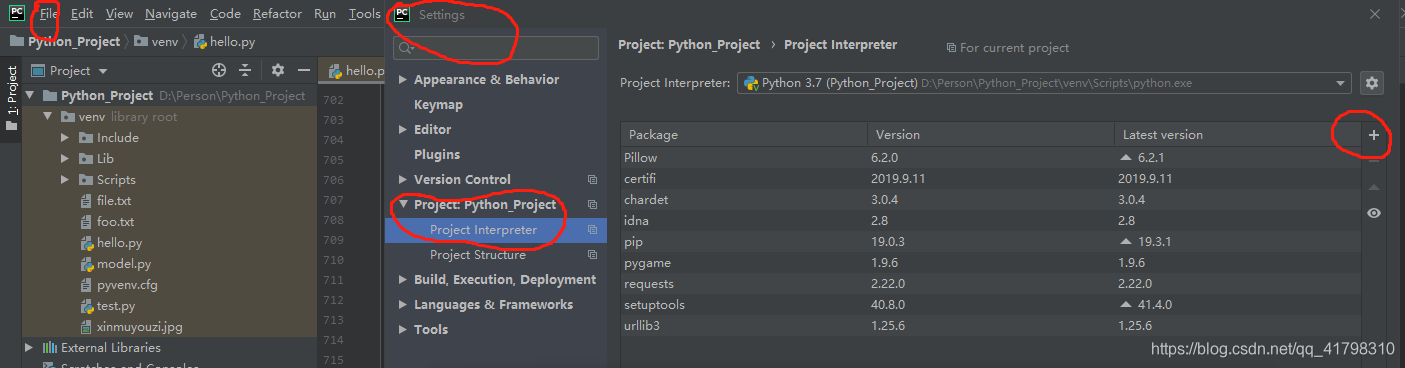Click the upgrade package arrow button

click(x=1374, y=187)
